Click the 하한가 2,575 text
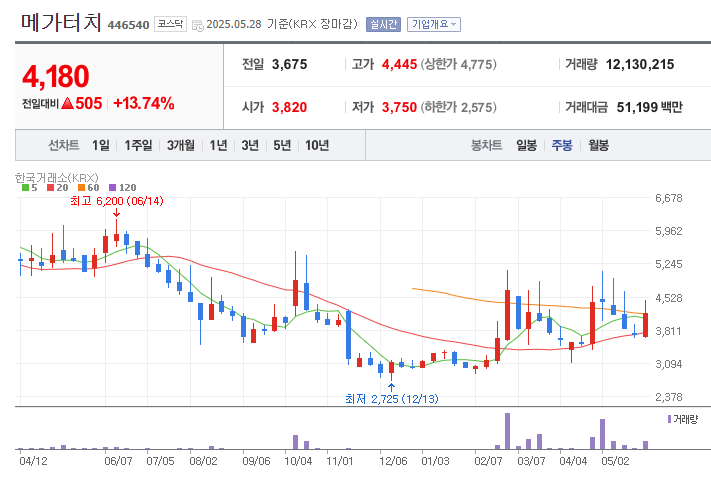 coord(458,107)
